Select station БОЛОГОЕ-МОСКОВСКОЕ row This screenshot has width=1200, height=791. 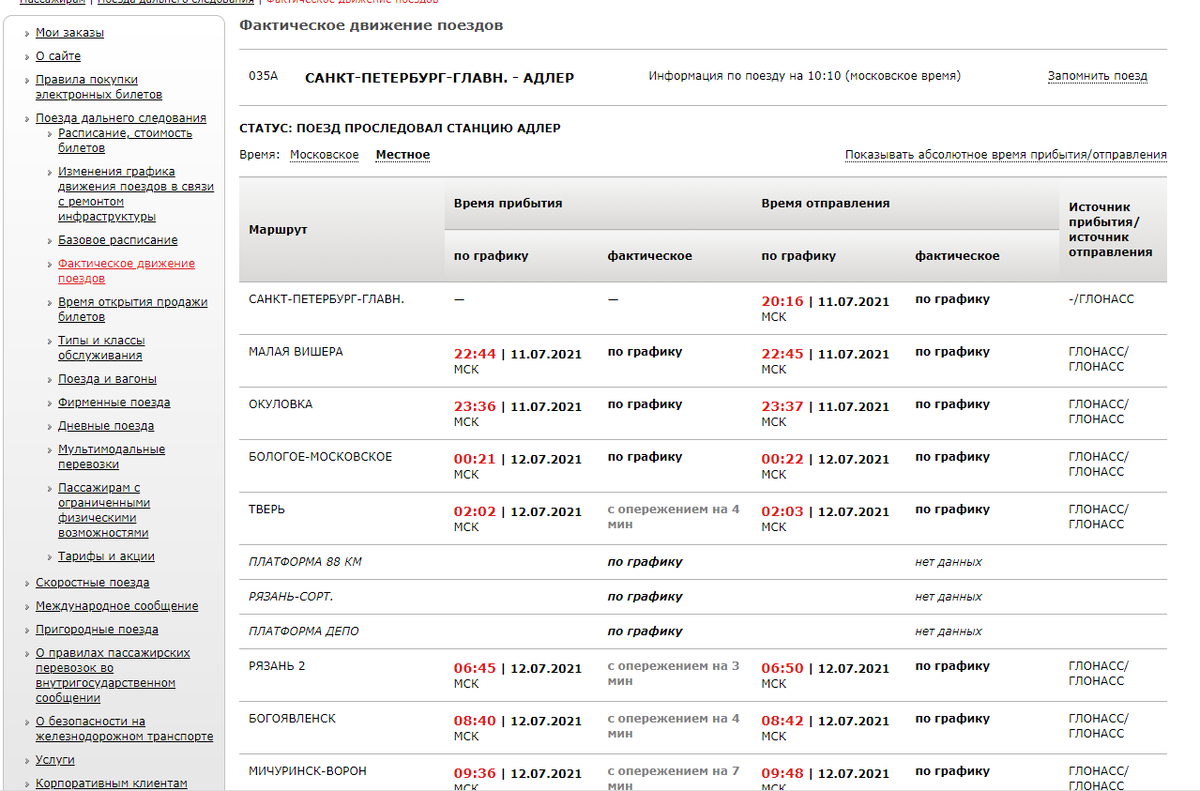click(x=320, y=457)
